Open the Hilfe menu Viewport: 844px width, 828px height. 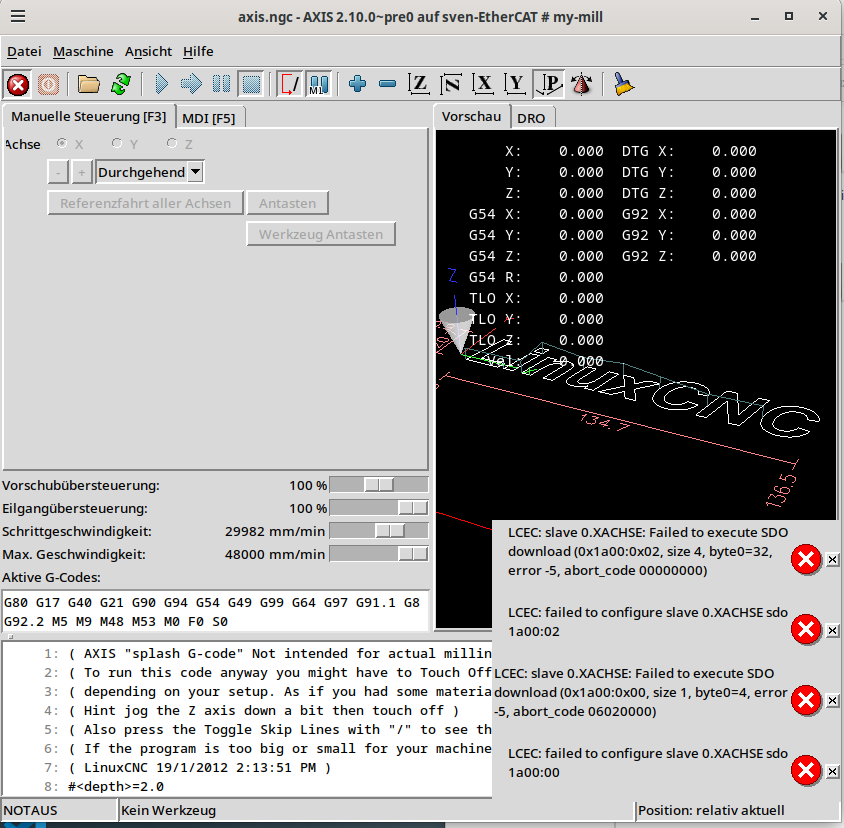(198, 52)
